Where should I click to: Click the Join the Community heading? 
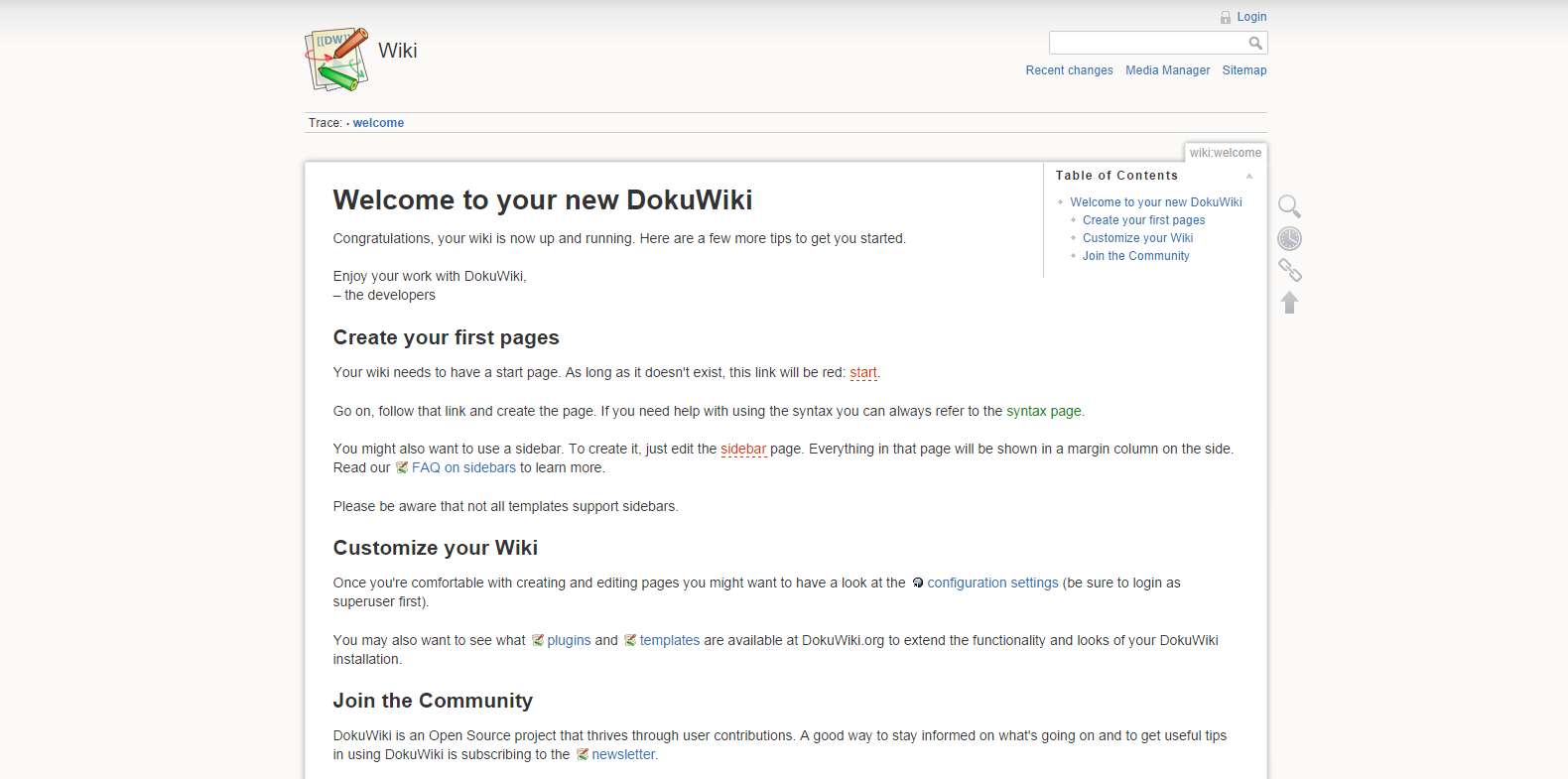click(433, 701)
